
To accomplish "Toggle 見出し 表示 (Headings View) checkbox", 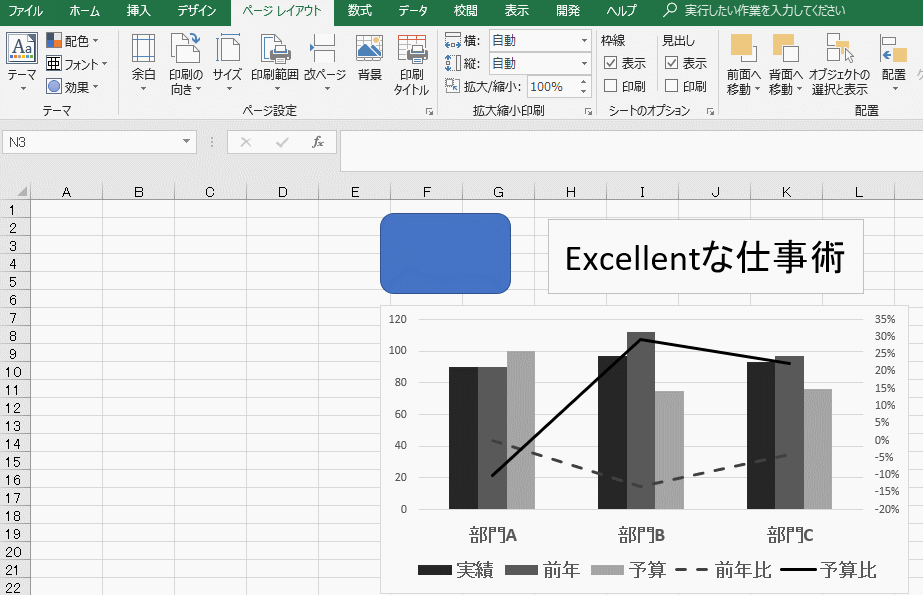I will pos(672,63).
